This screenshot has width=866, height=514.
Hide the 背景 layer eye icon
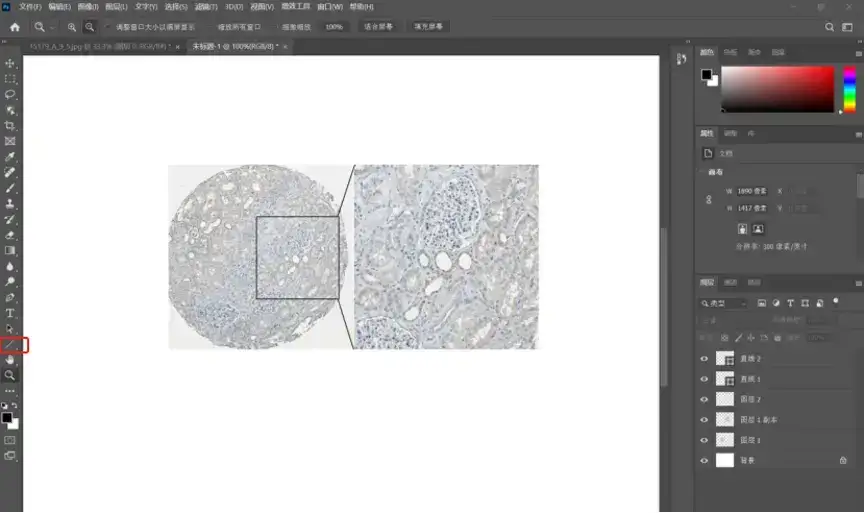coord(704,460)
